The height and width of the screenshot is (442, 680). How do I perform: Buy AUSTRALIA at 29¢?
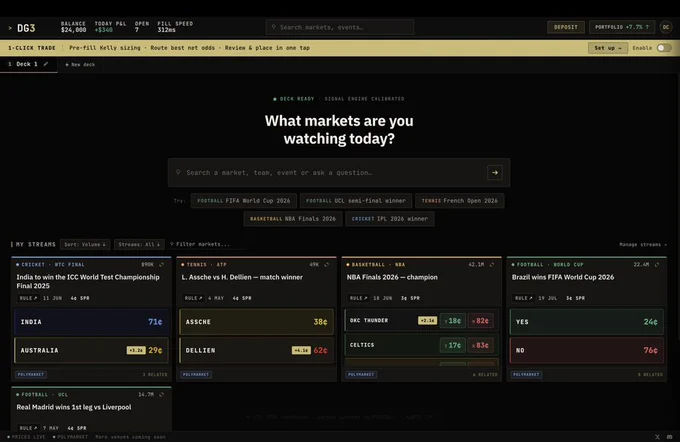click(x=92, y=350)
